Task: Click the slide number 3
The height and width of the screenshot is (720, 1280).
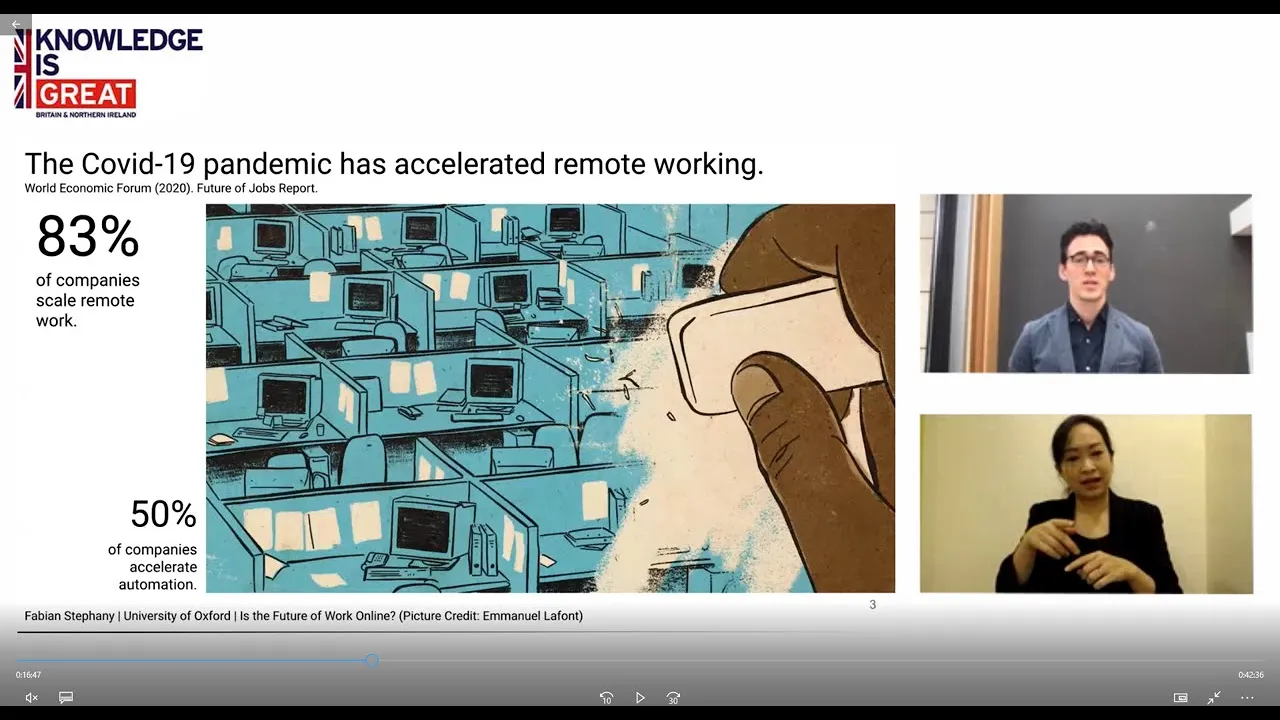Action: [873, 605]
